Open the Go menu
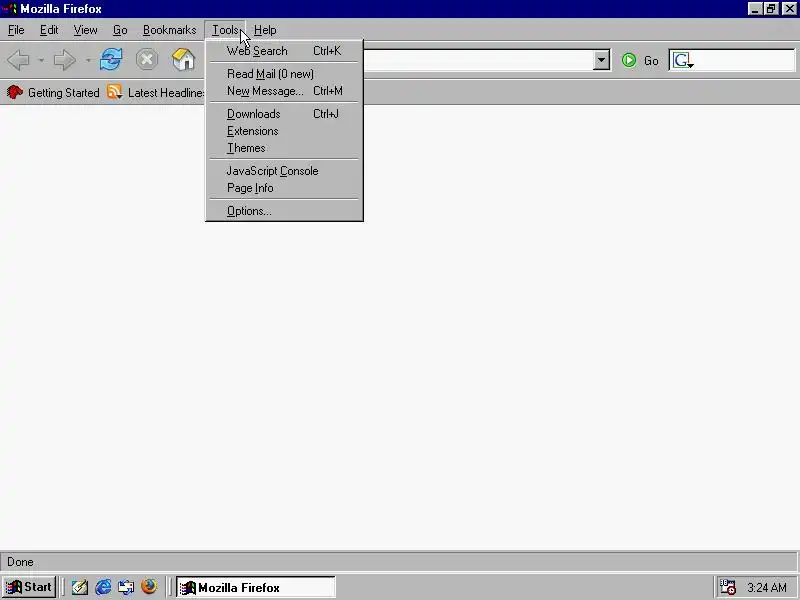Screen dimensions: 800x600 pos(120,30)
